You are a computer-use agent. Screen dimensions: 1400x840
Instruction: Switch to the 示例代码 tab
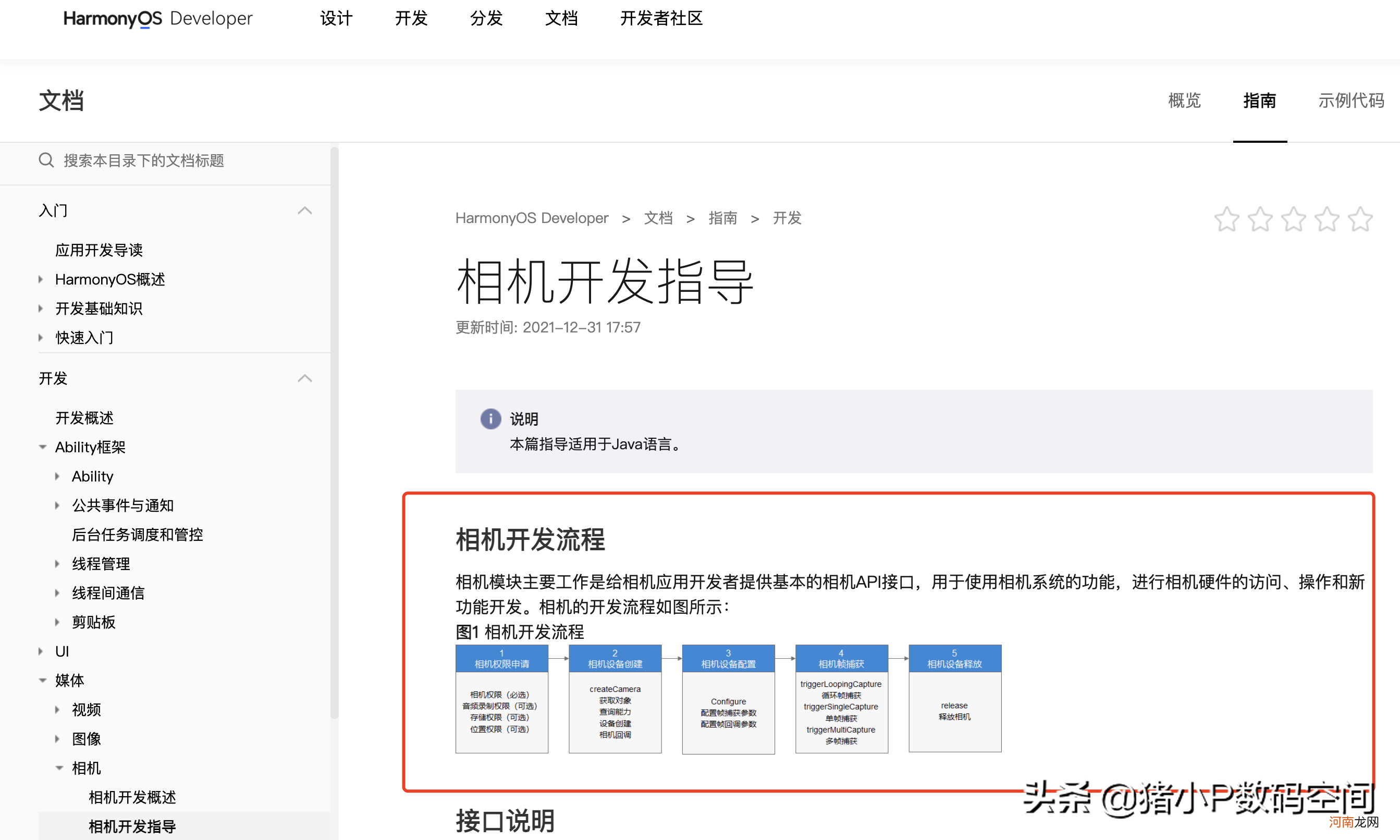coord(1352,101)
